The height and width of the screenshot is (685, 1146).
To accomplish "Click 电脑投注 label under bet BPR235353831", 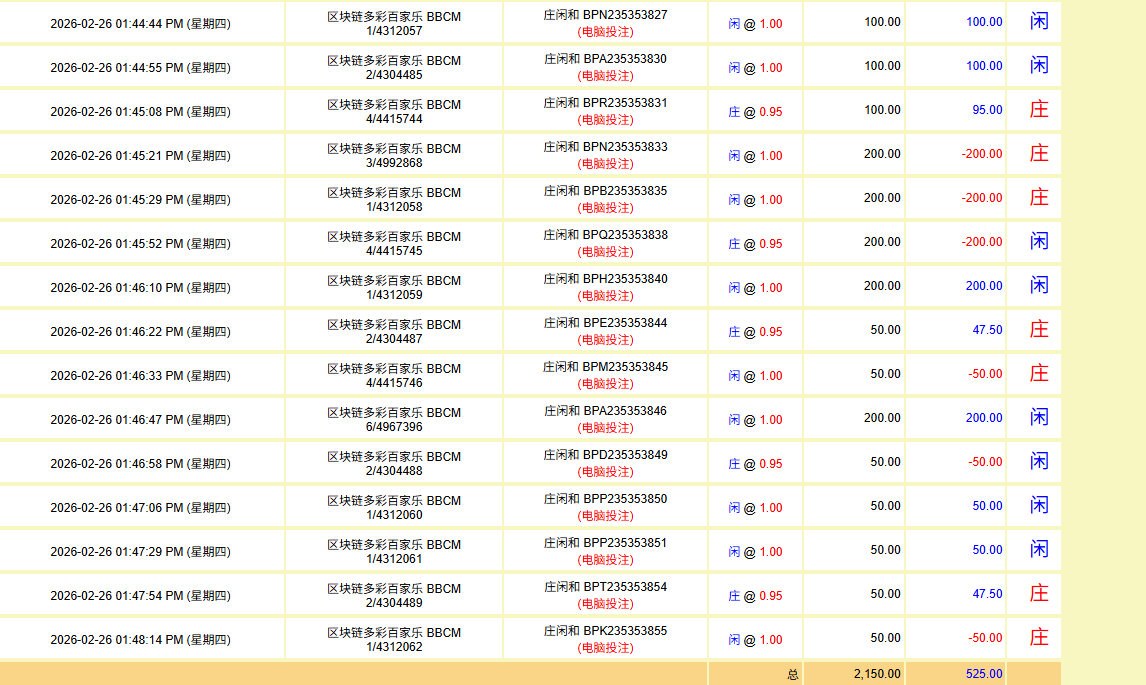I will (605, 120).
